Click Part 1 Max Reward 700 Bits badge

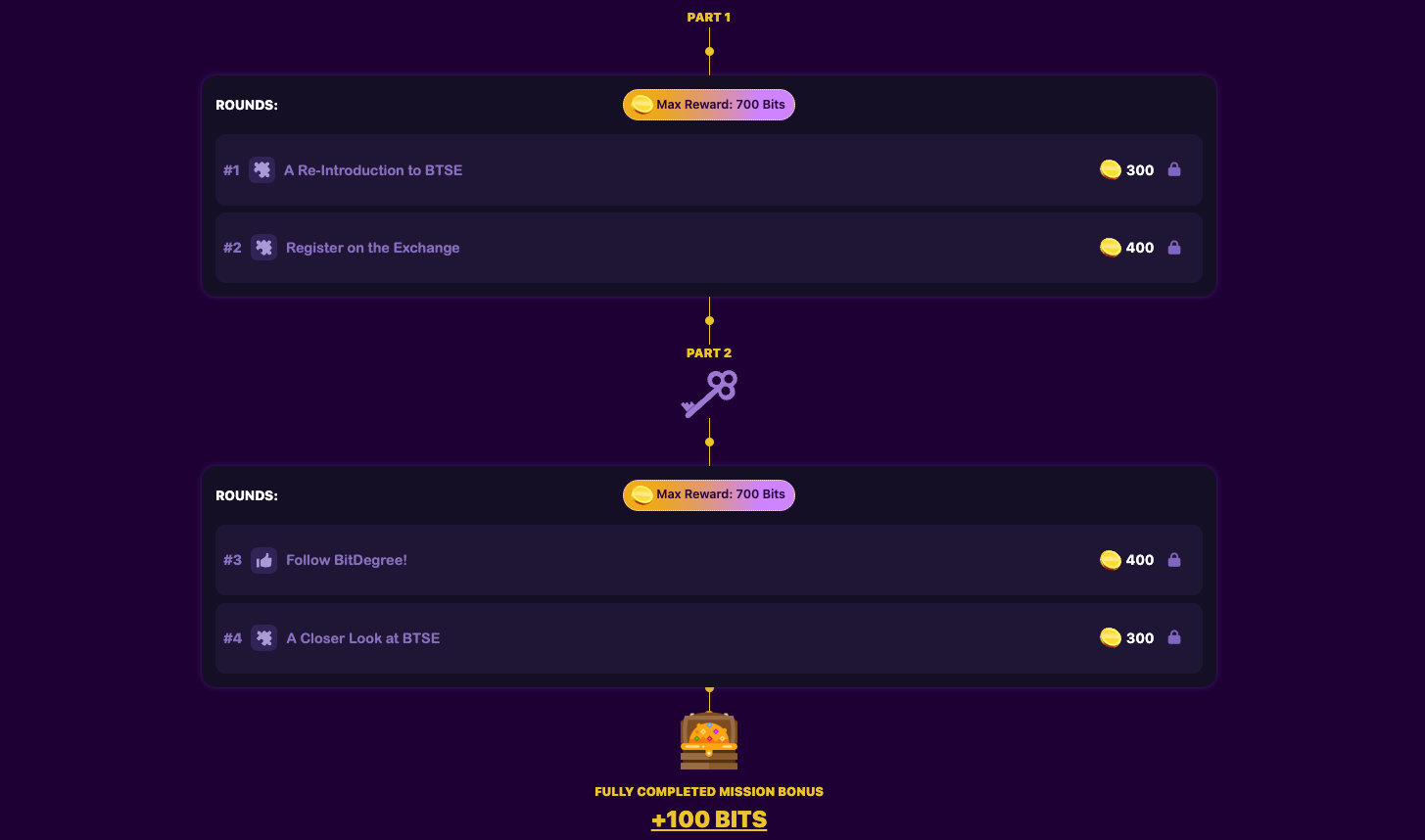pos(709,105)
